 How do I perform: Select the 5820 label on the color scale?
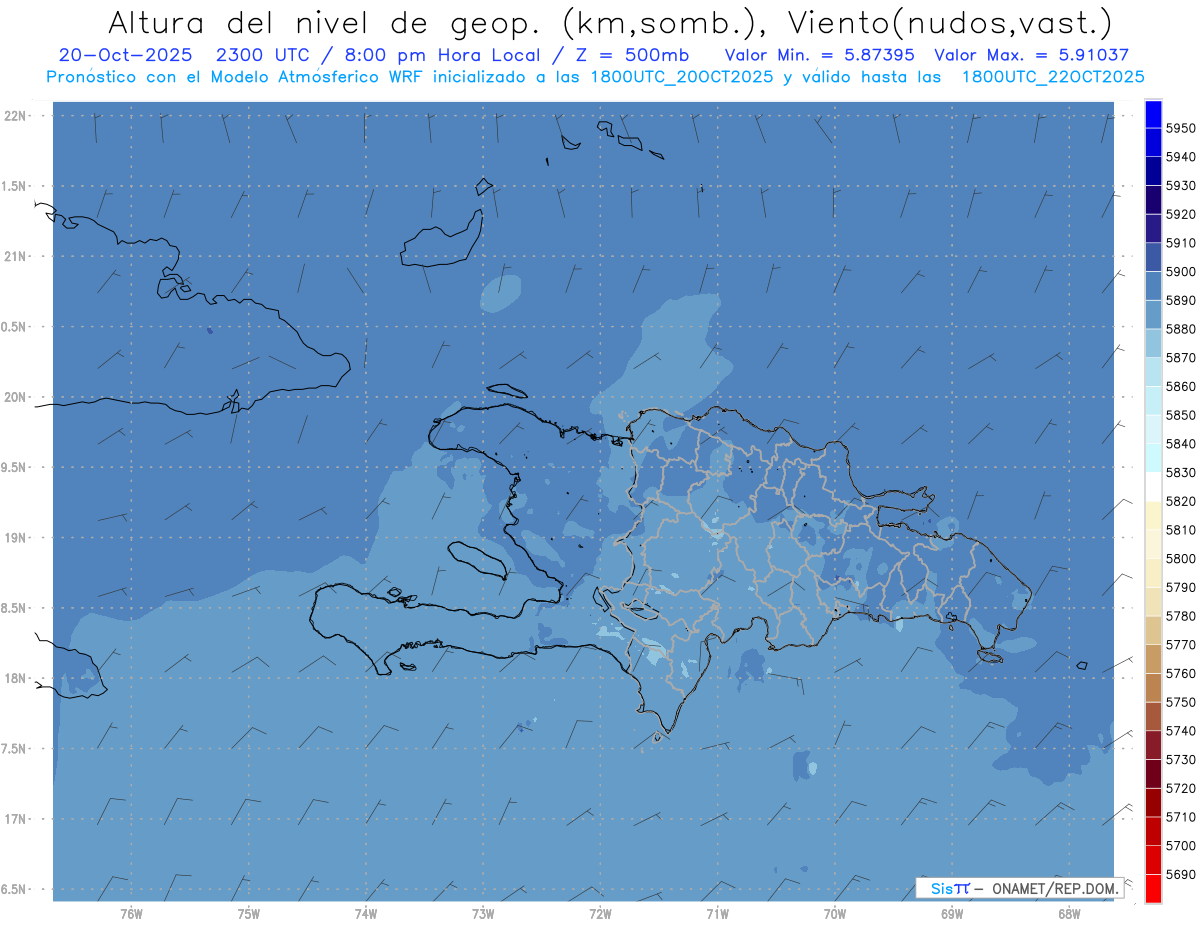tap(1180, 501)
